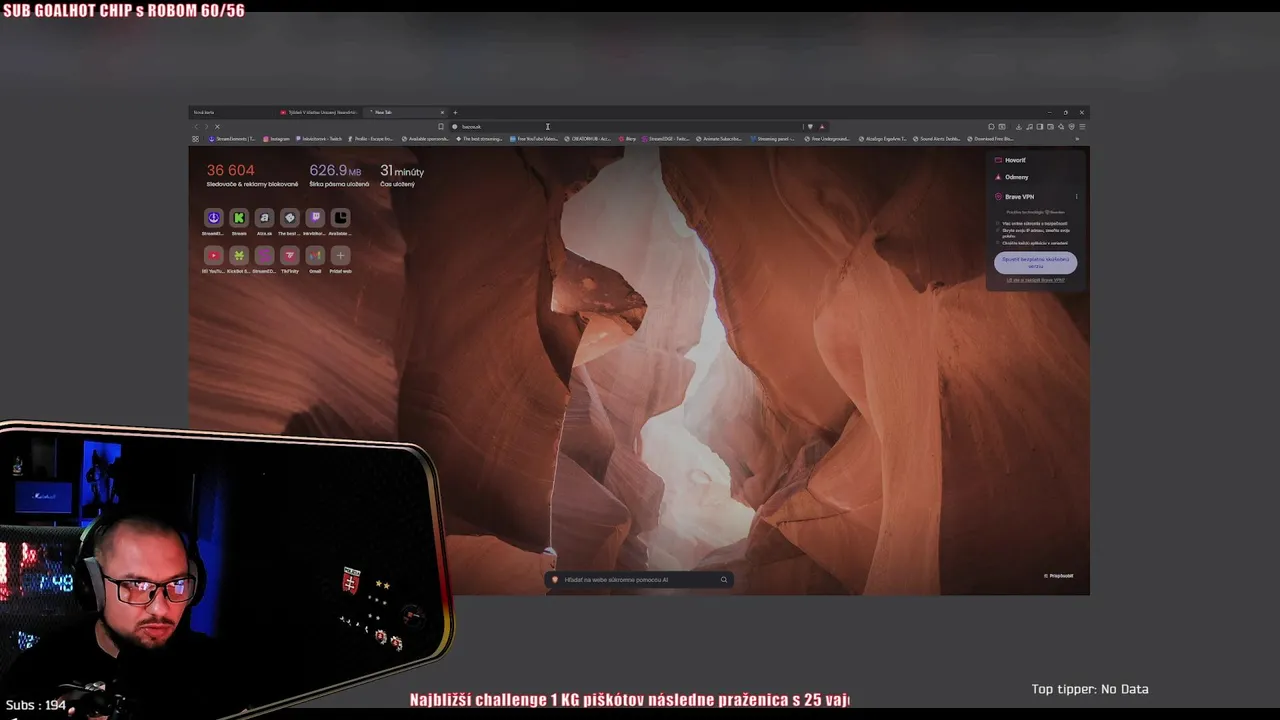Add a new top site with plus tile
1280x720 pixels.
[340, 256]
